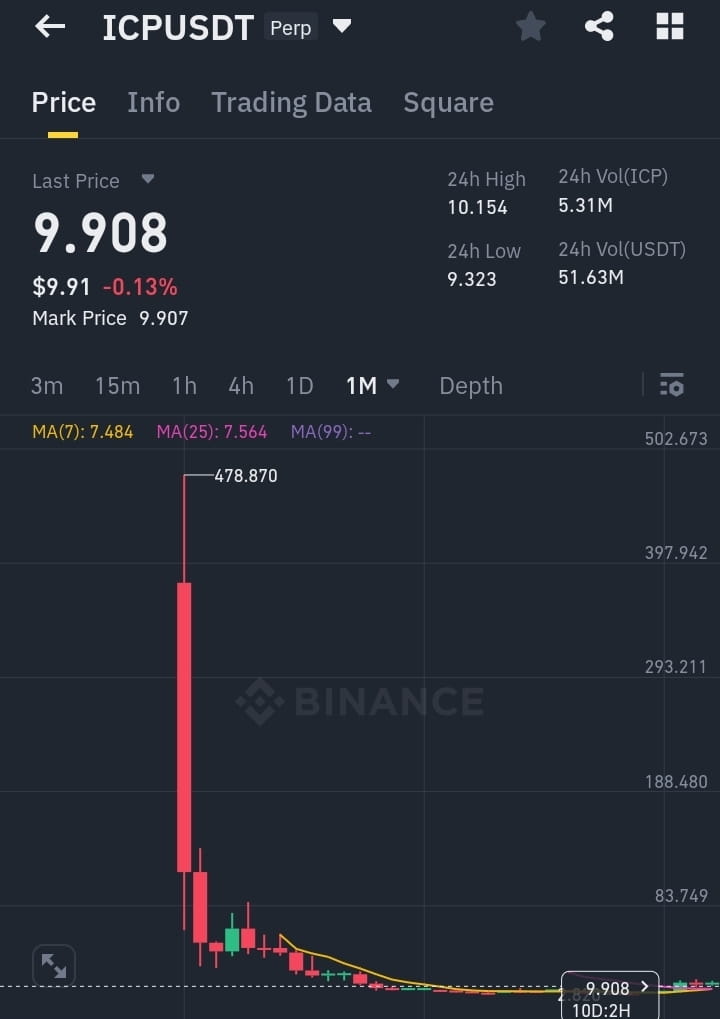Screen dimensions: 720x1019
Task: Expand the Last Price type dropdown
Action: (x=148, y=179)
